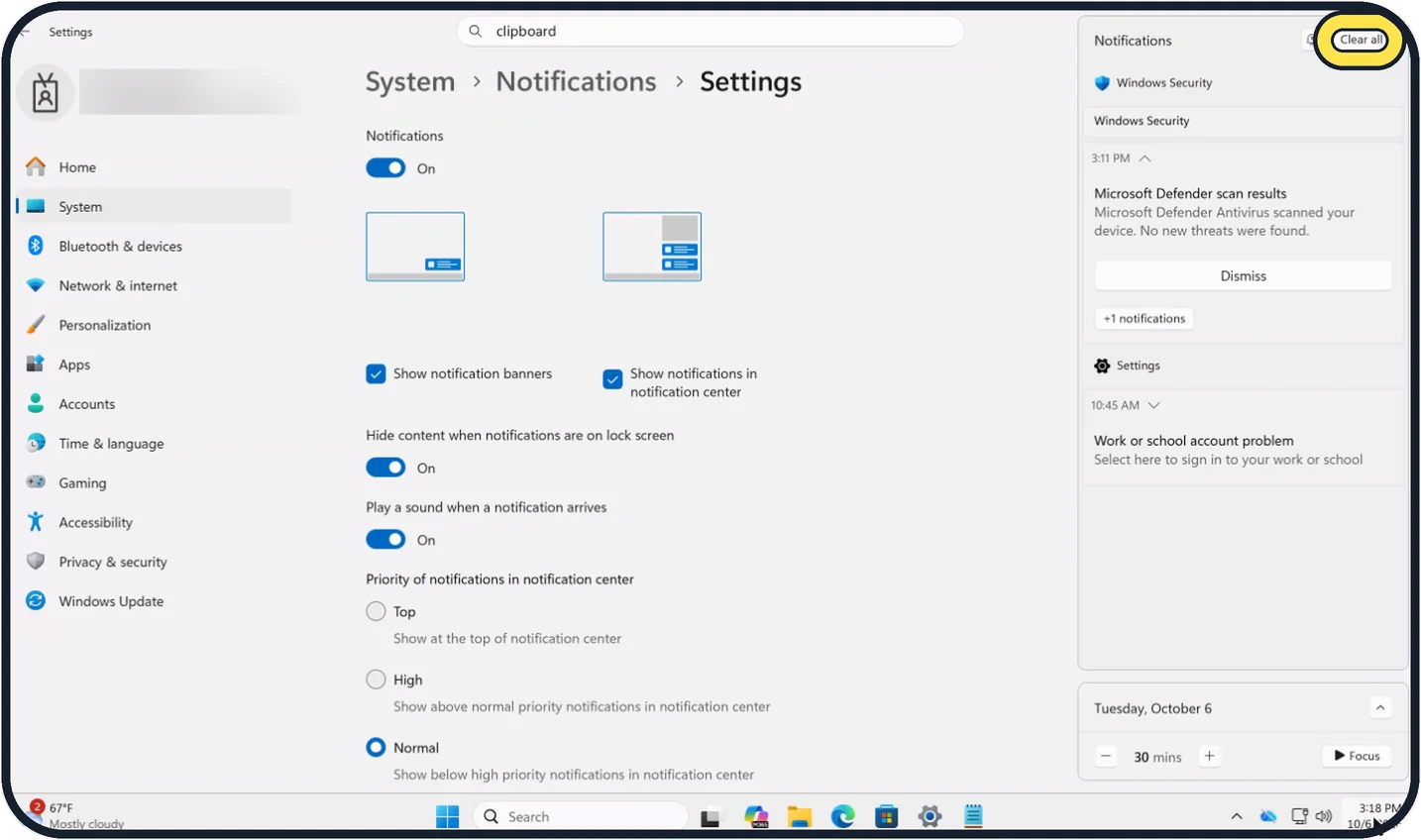1421x840 pixels.
Task: Open Microsoft Store from the taskbar
Action: 886,816
